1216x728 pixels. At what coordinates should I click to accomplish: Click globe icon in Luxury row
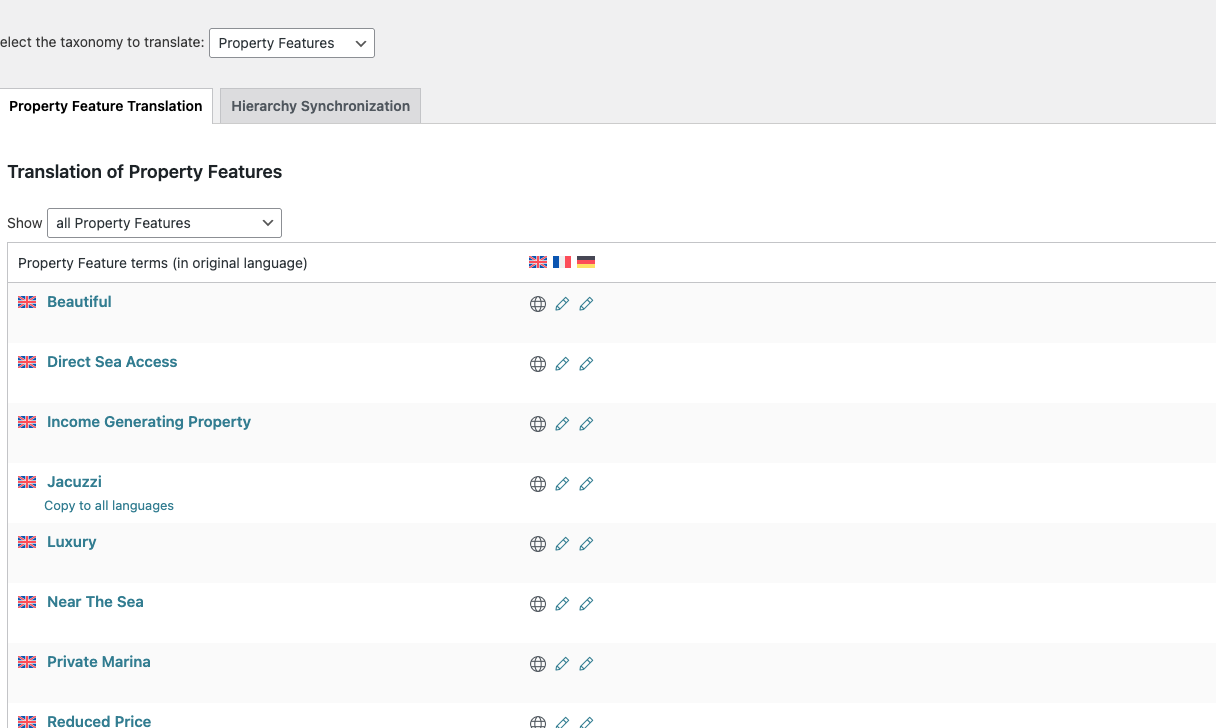tap(538, 544)
